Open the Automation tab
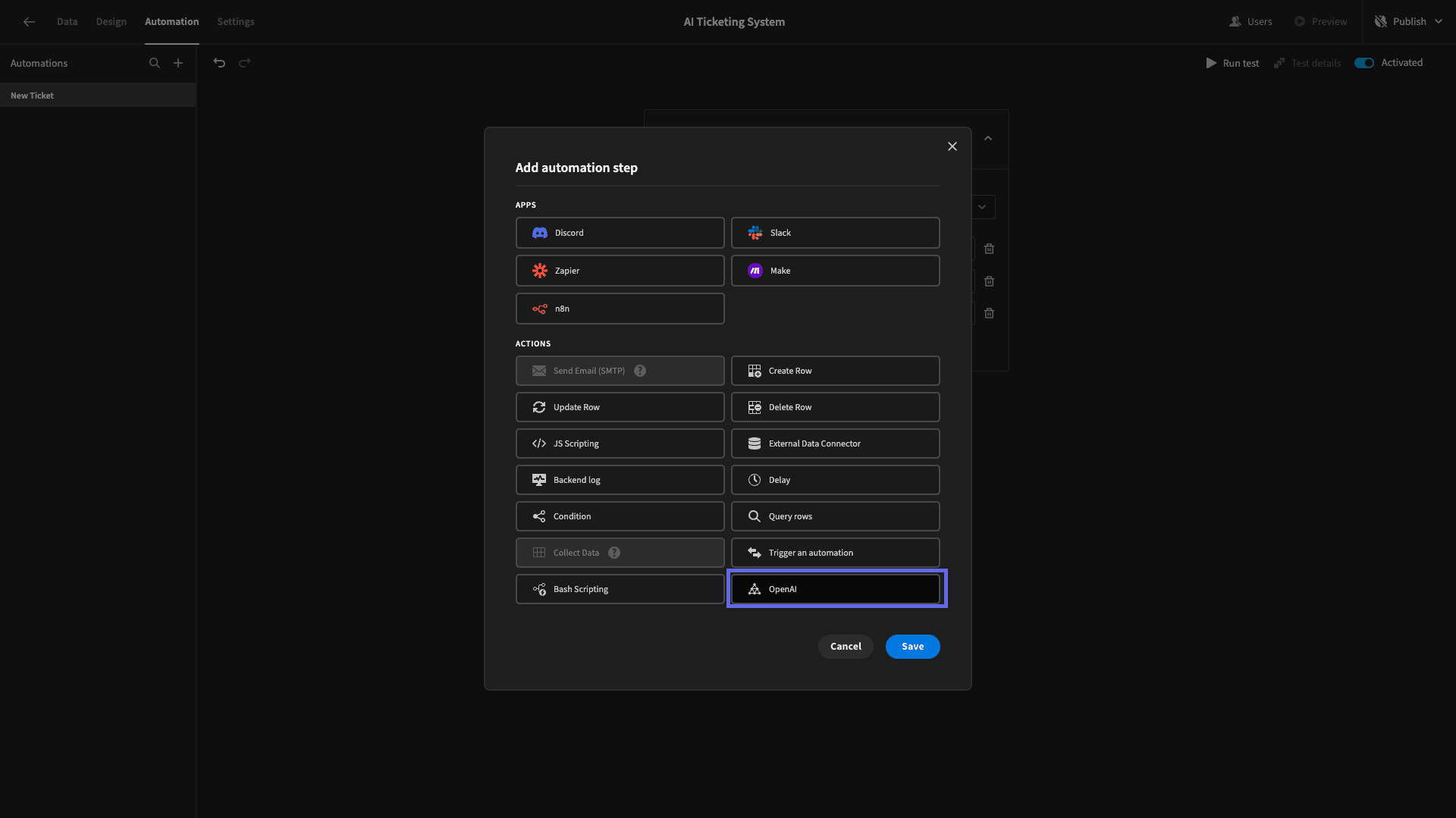The image size is (1456, 818). coord(171,21)
